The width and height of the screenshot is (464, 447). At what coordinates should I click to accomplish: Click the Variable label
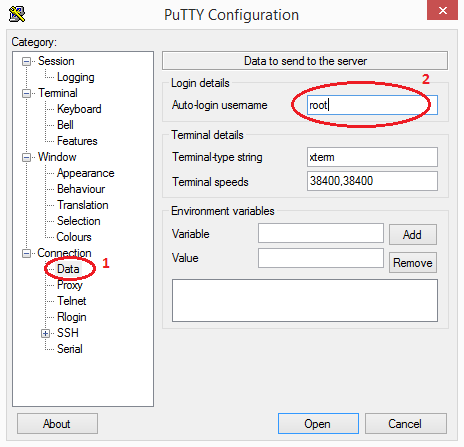[x=191, y=234]
